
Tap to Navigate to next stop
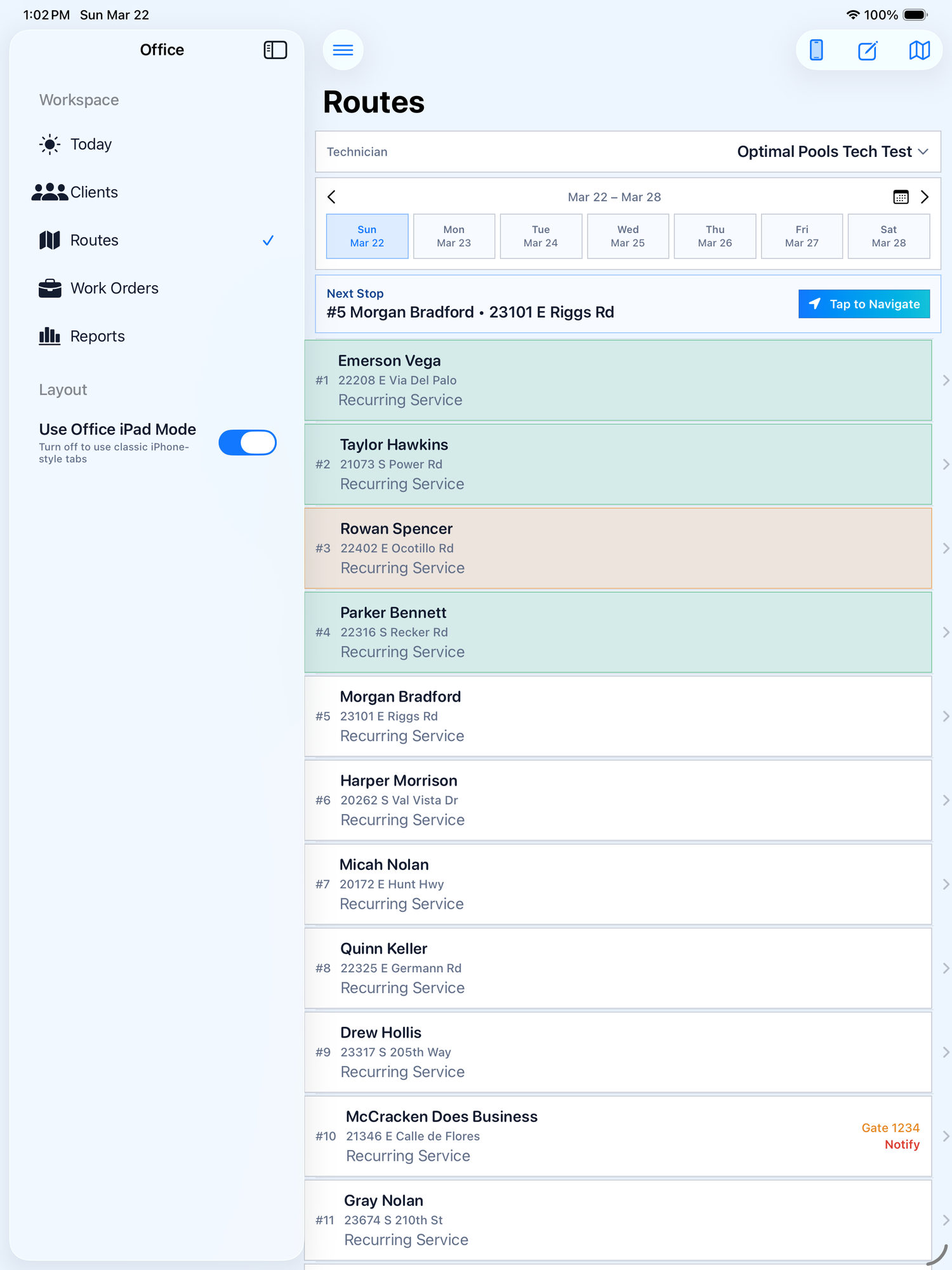[864, 304]
